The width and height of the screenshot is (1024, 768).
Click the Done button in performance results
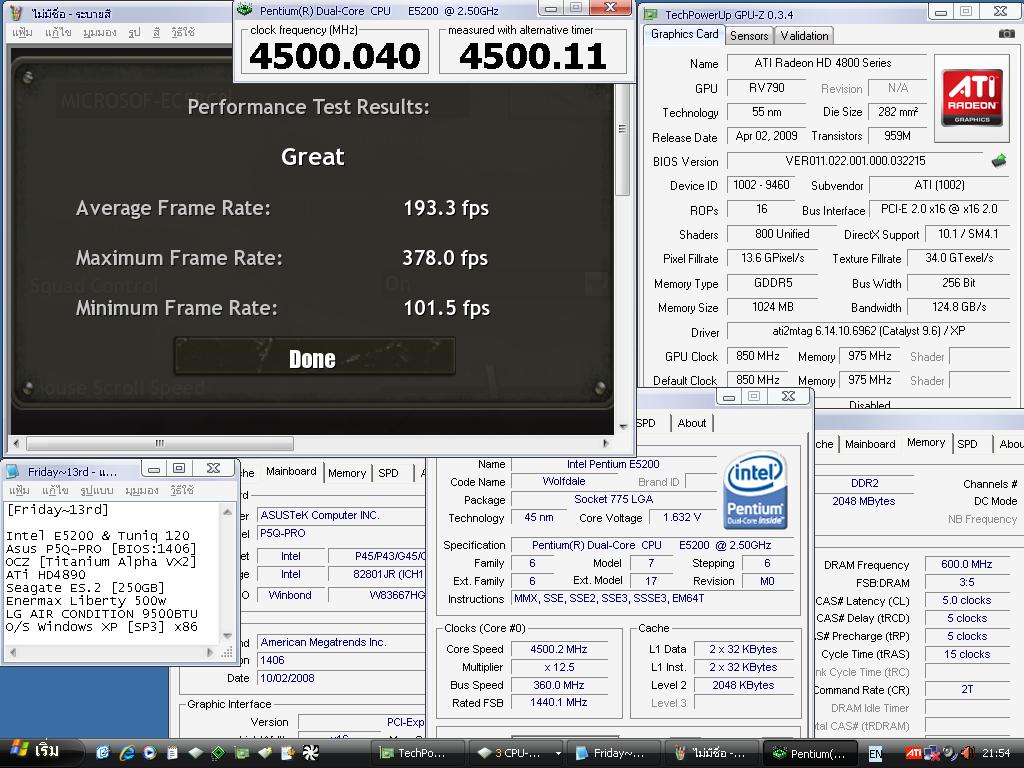tap(314, 357)
